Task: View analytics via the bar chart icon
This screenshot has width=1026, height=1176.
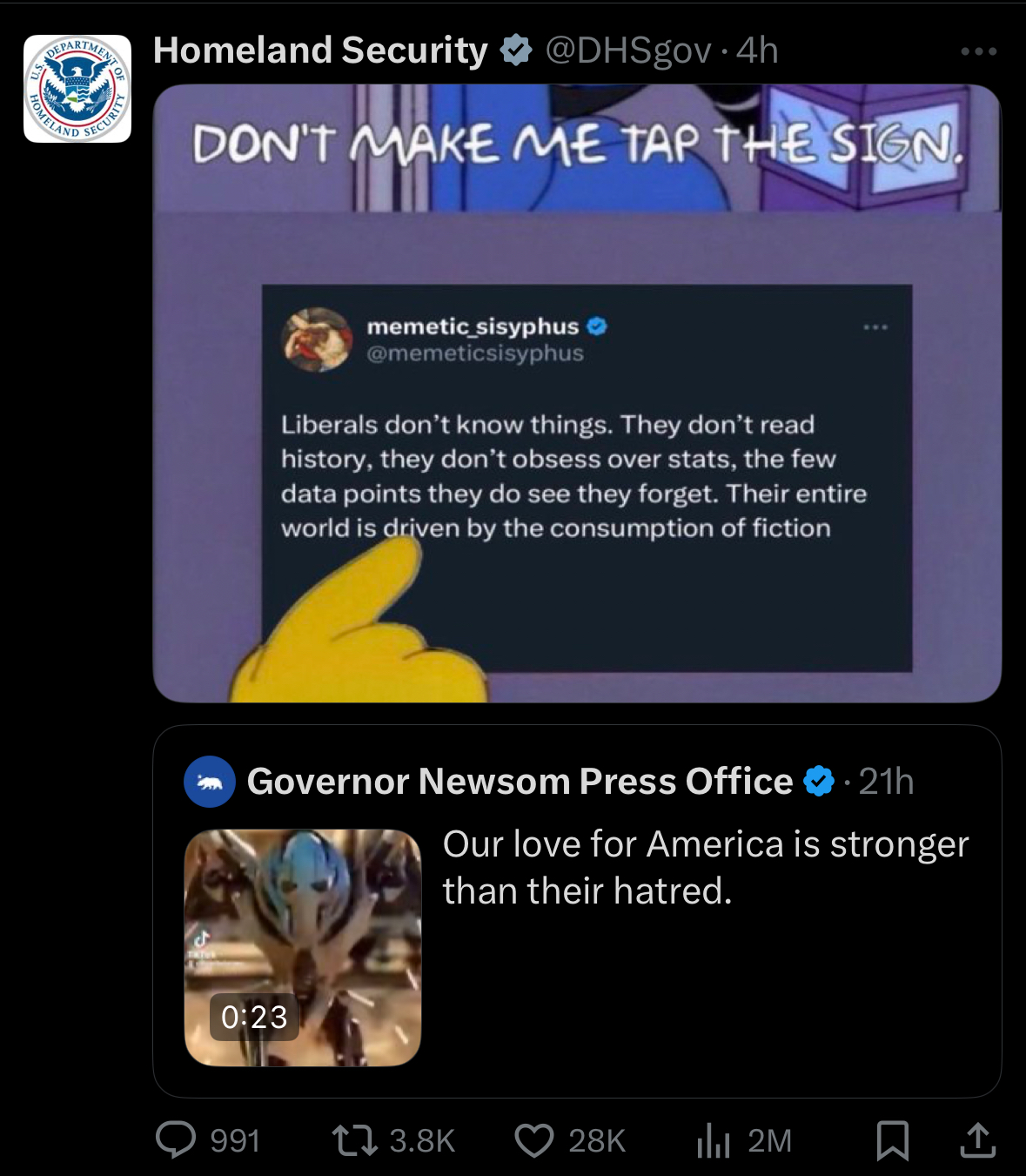Action: (713, 1139)
